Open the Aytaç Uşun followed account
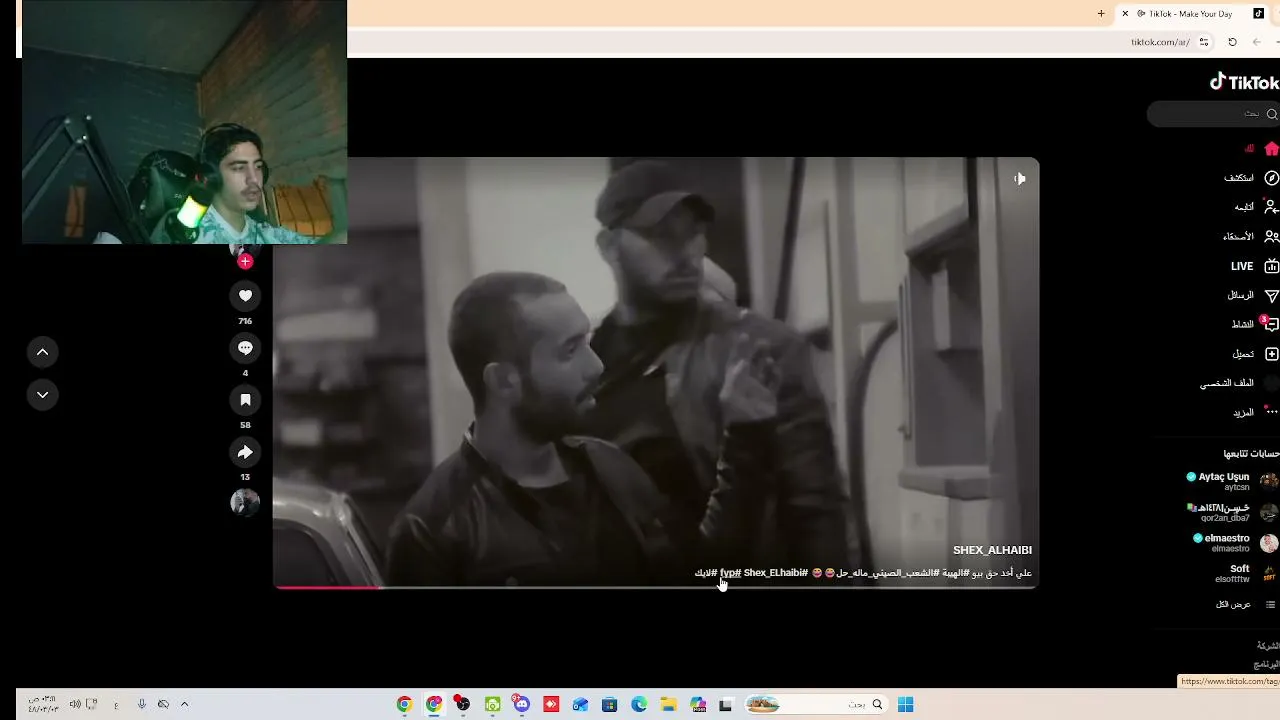Viewport: 1280px width, 720px height. 1232,481
